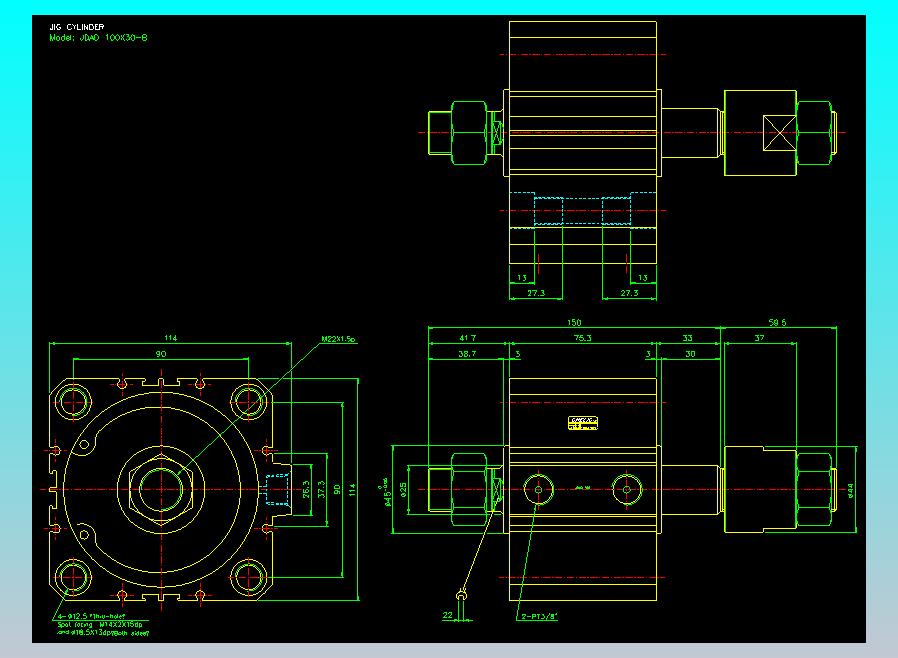Select the 'ø25' diameter dimension
Image resolution: width=898 pixels, height=658 pixels.
click(x=403, y=490)
